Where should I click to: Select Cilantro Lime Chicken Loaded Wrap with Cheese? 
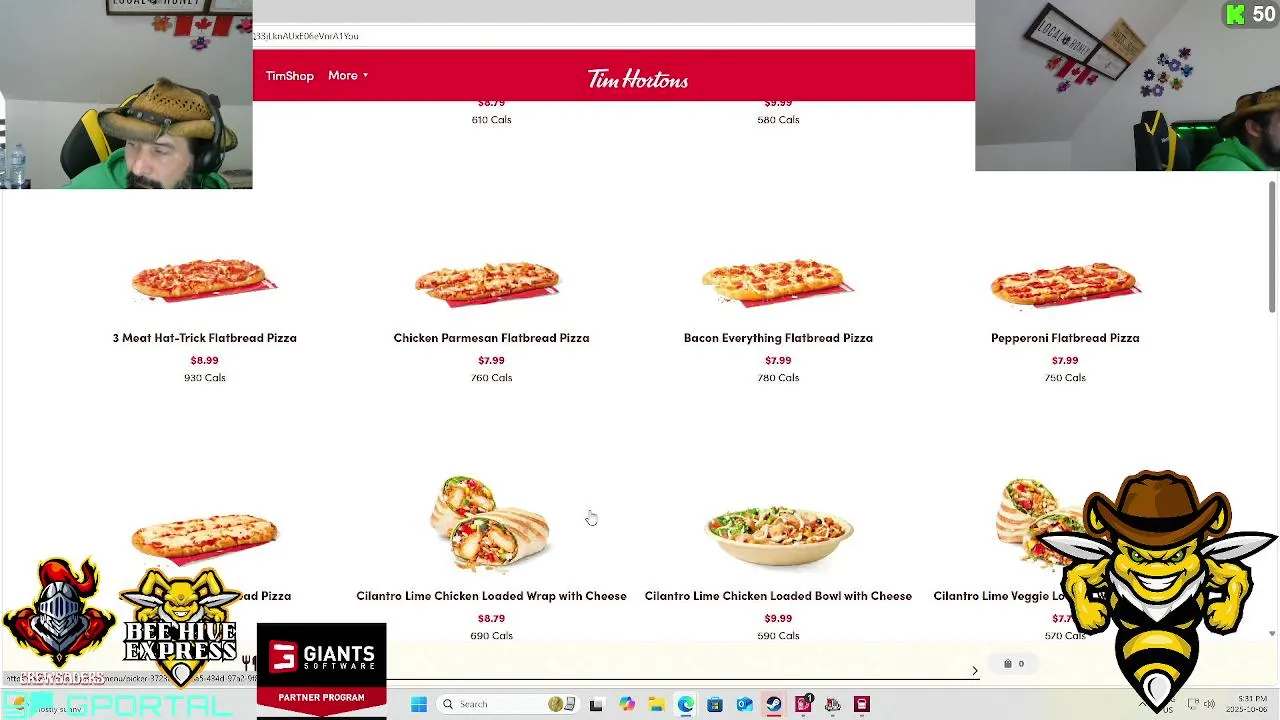pos(491,596)
